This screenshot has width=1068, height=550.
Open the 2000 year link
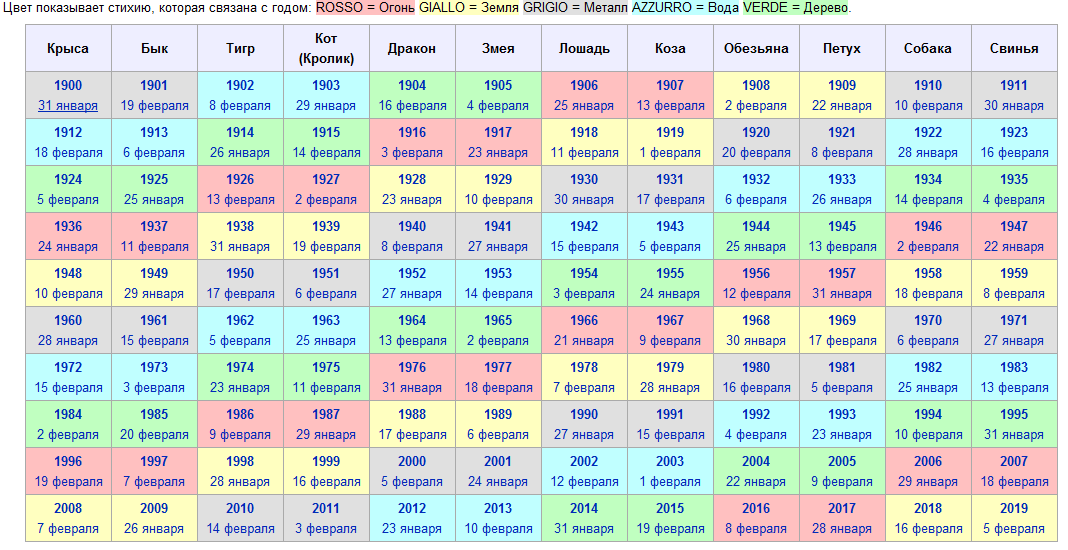coord(412,462)
